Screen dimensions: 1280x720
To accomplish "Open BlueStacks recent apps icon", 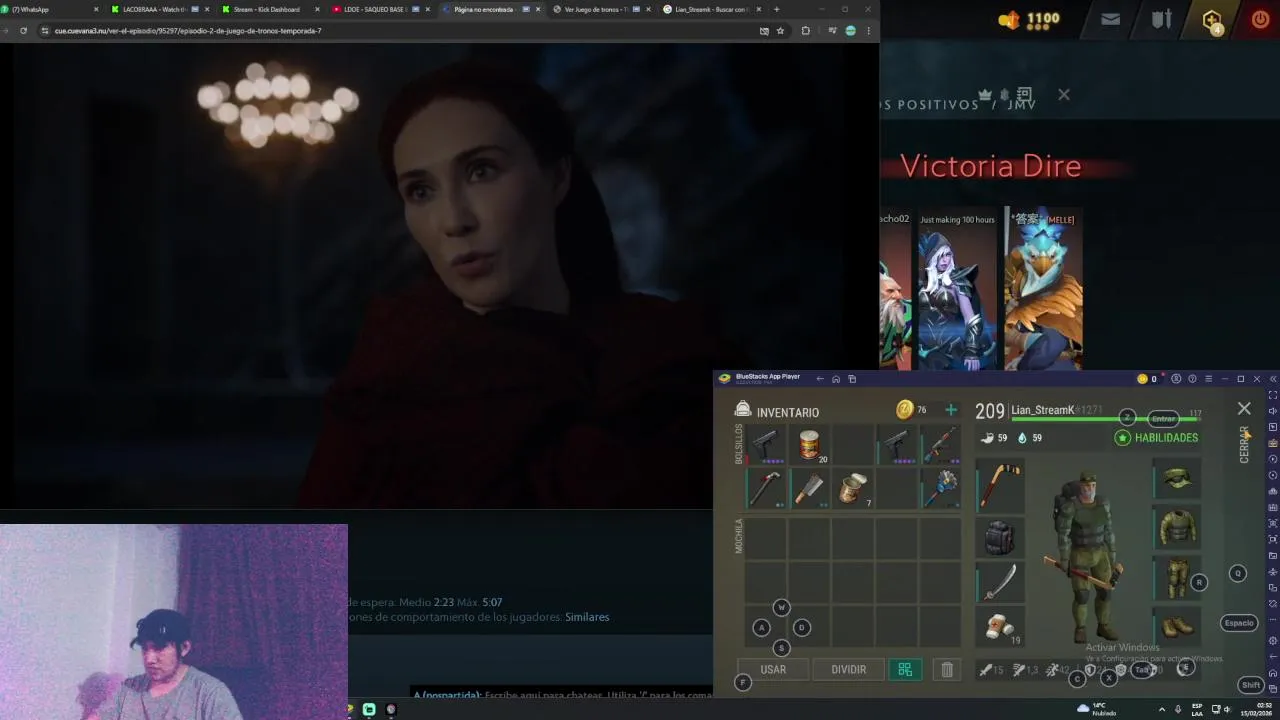I will [x=852, y=379].
